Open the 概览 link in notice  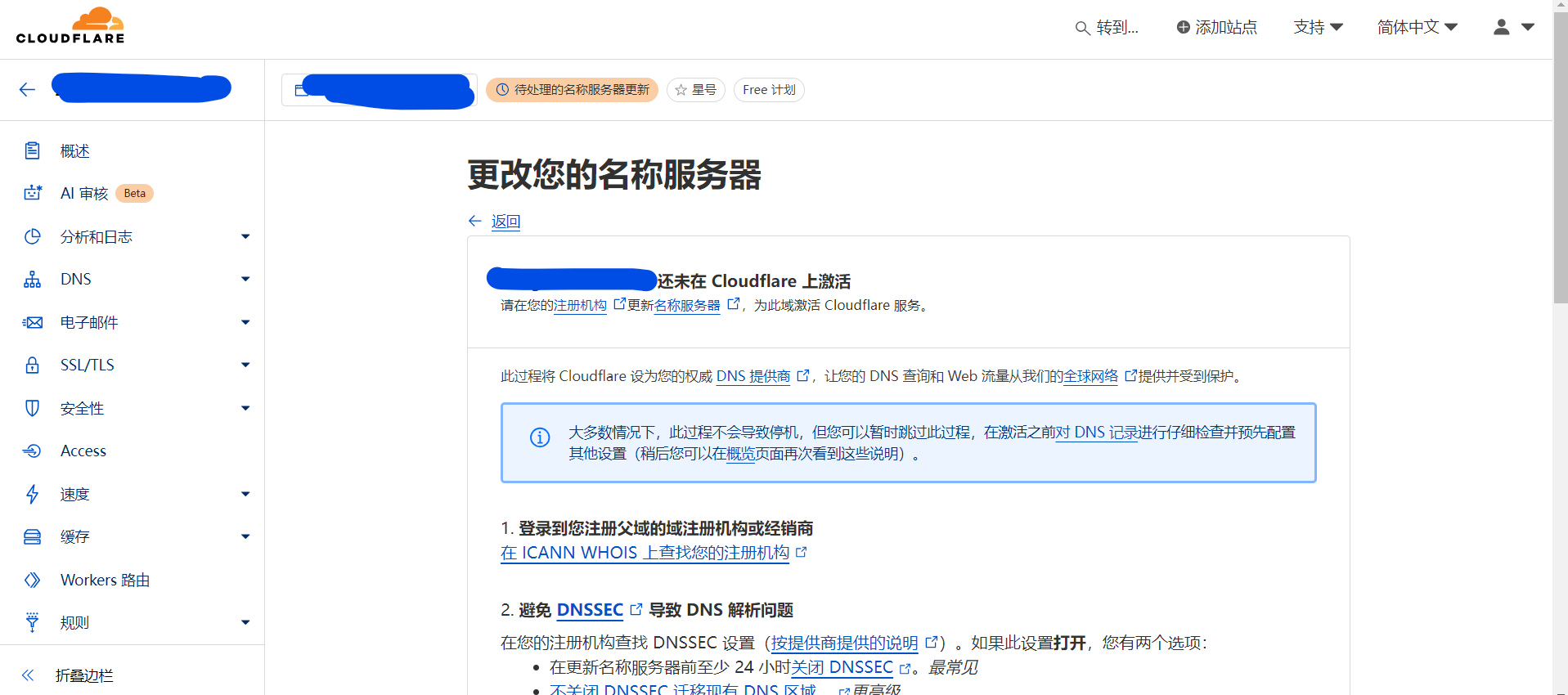[x=741, y=453]
